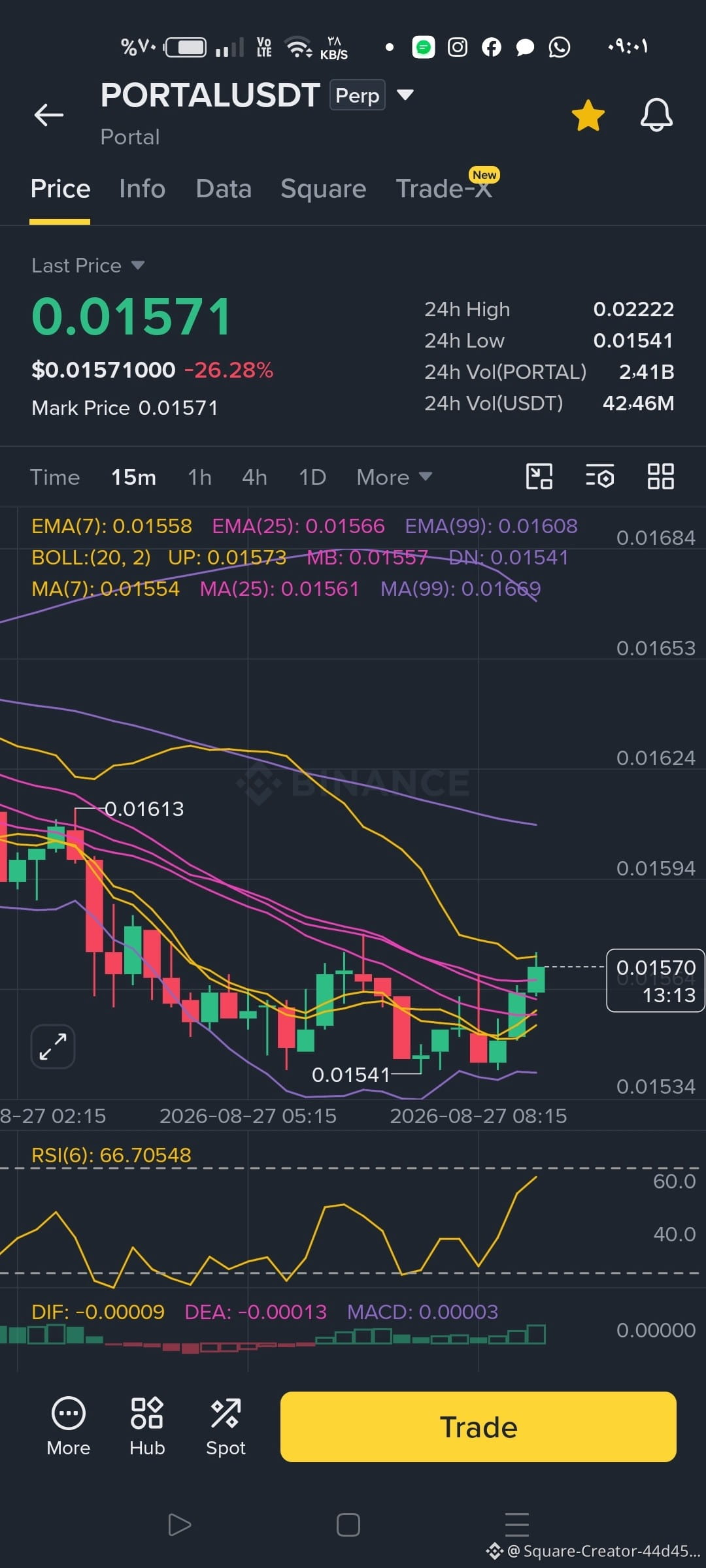Viewport: 706px width, 1568px height.
Task: Tap Android home square button
Action: pyautogui.click(x=348, y=1525)
